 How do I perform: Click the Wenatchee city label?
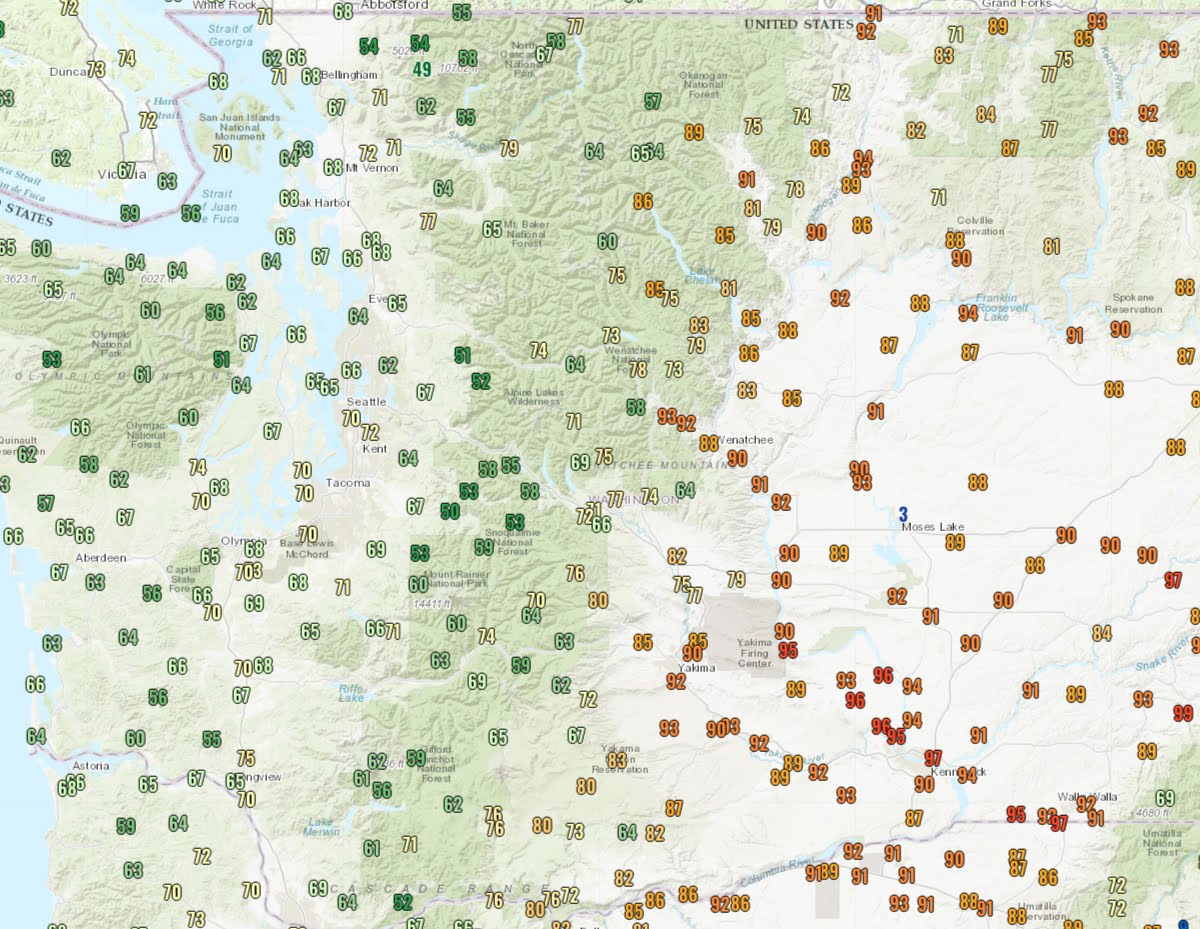pyautogui.click(x=745, y=440)
